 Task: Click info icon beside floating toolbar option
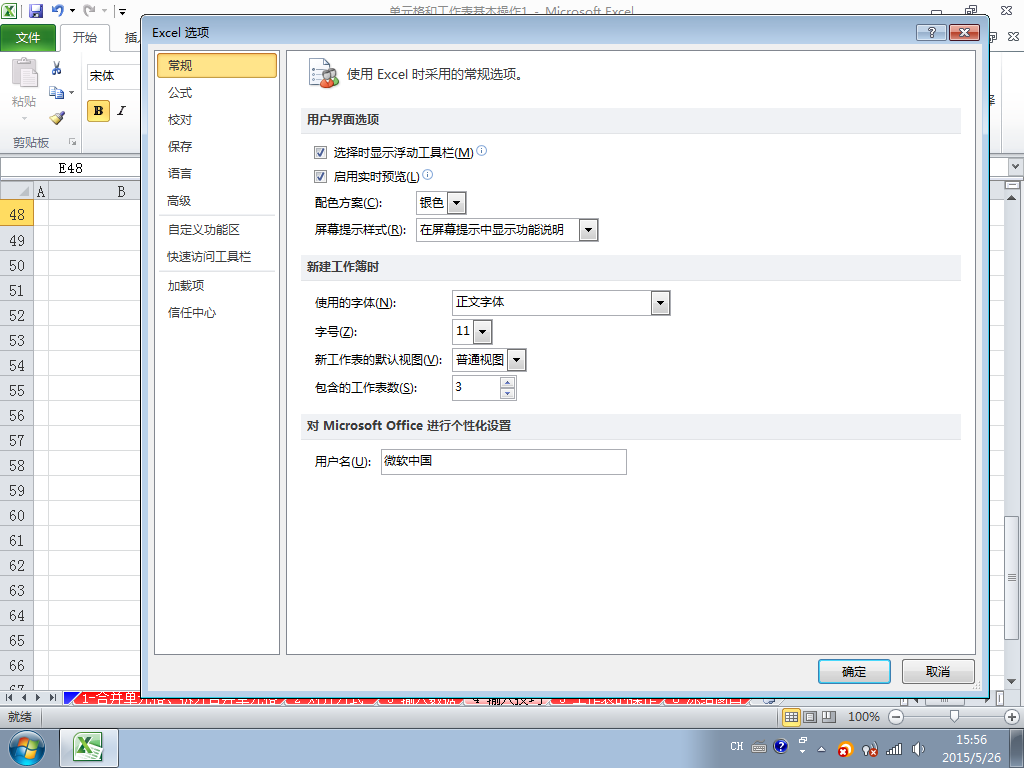(481, 150)
